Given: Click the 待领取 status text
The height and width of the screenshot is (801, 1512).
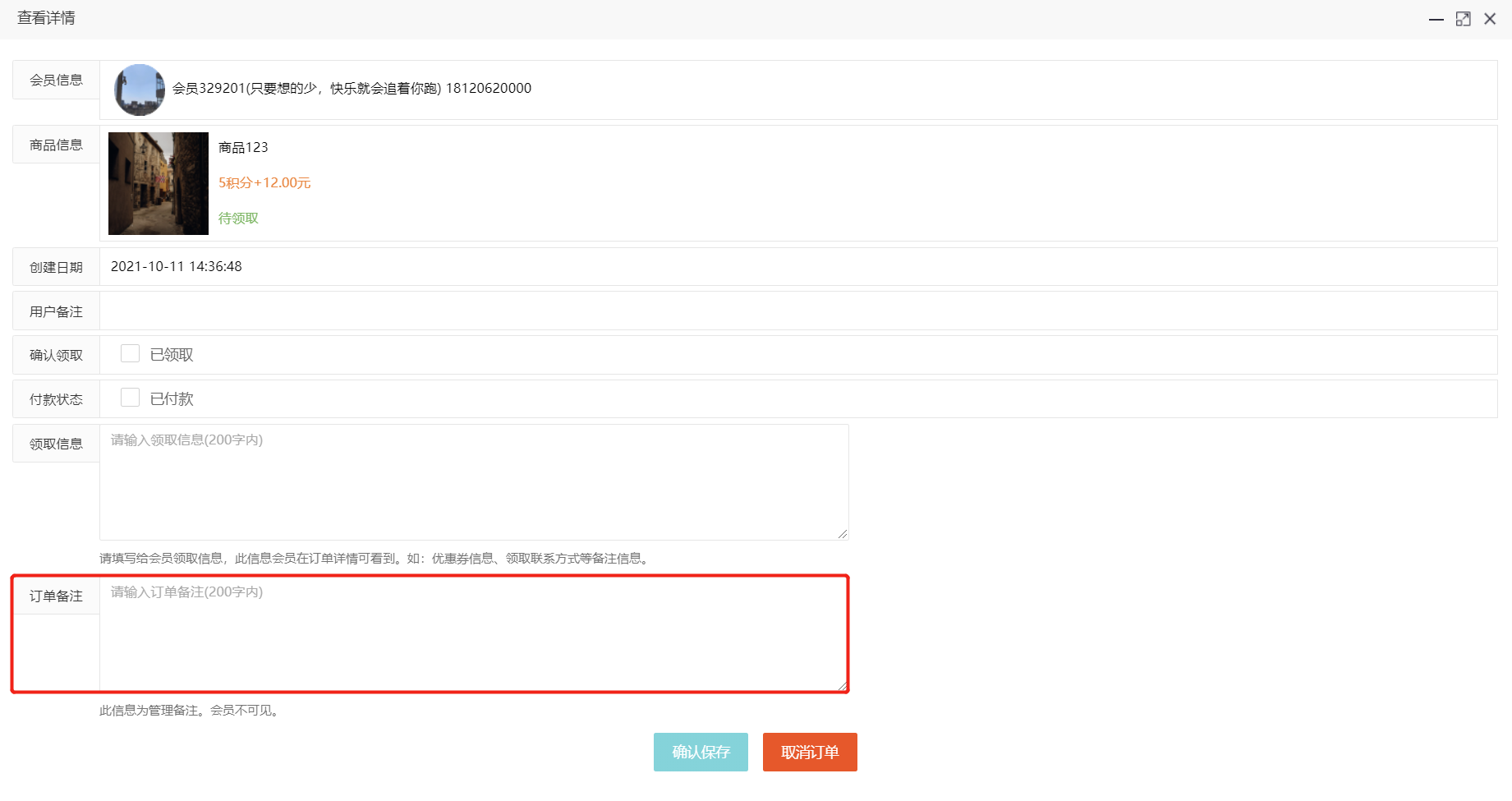Looking at the screenshot, I should point(238,218).
